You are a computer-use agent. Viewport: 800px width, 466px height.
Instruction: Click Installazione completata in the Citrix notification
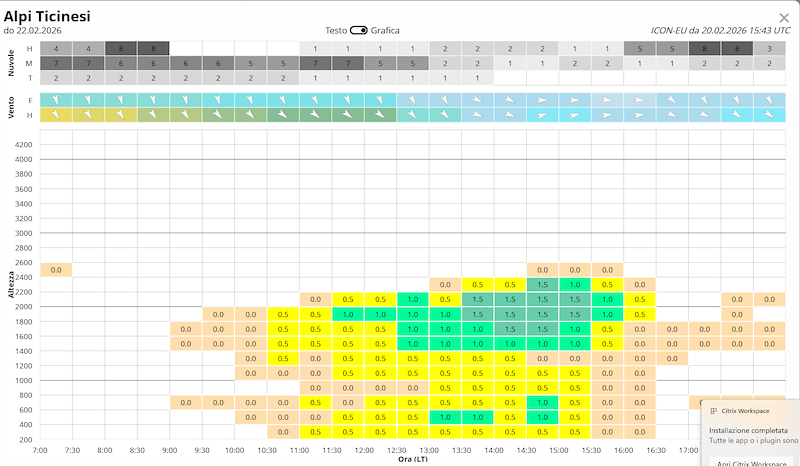click(748, 430)
